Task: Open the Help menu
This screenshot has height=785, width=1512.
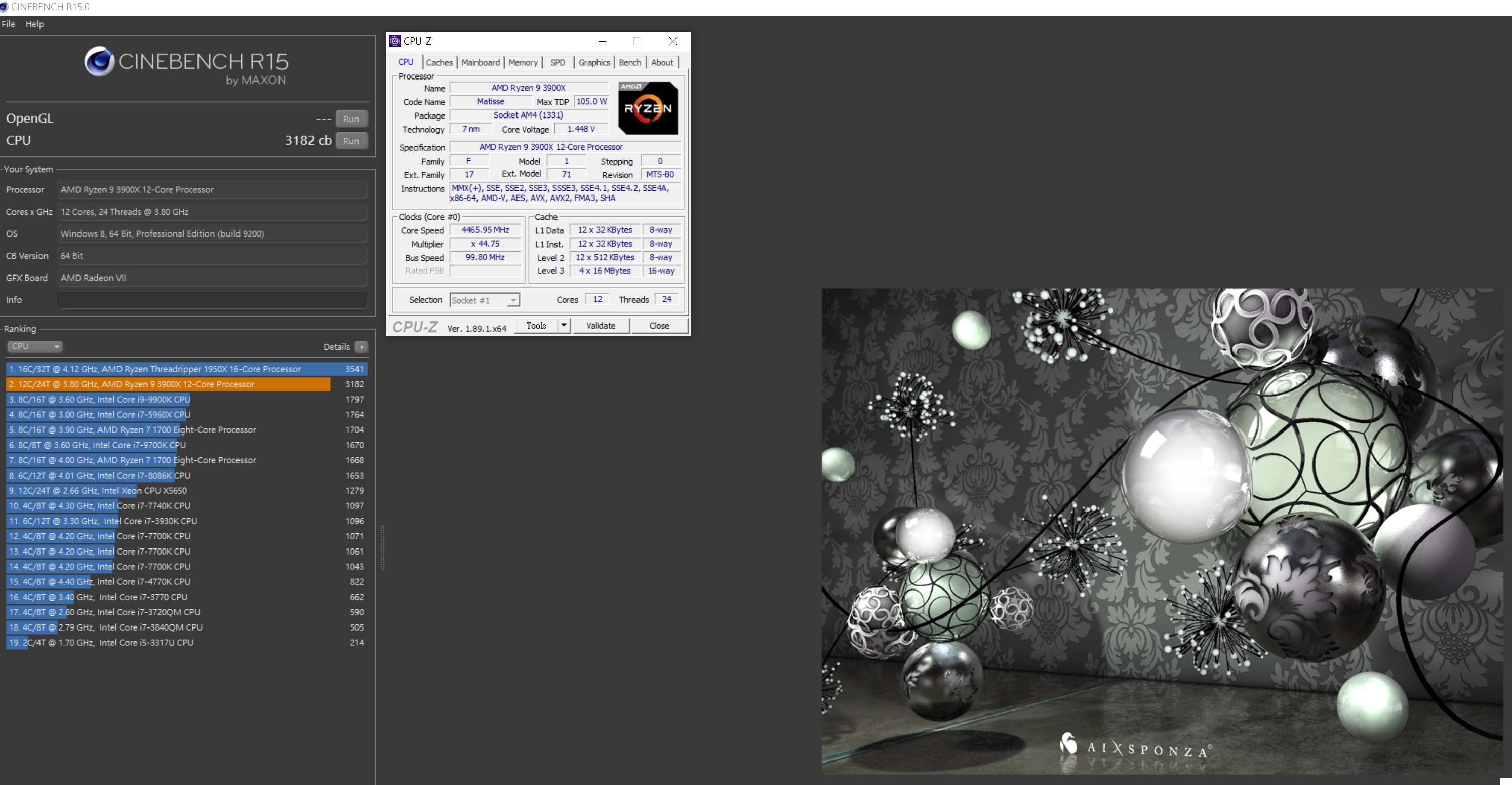Action: tap(34, 24)
